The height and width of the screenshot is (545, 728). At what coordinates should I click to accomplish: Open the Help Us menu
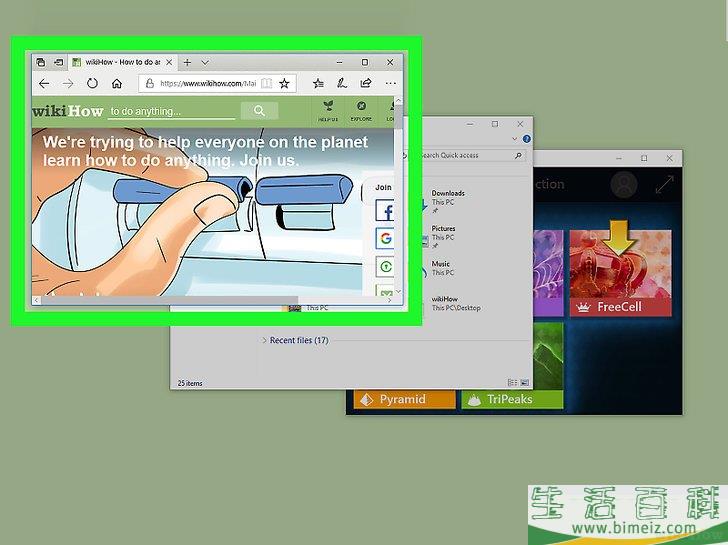tap(328, 111)
